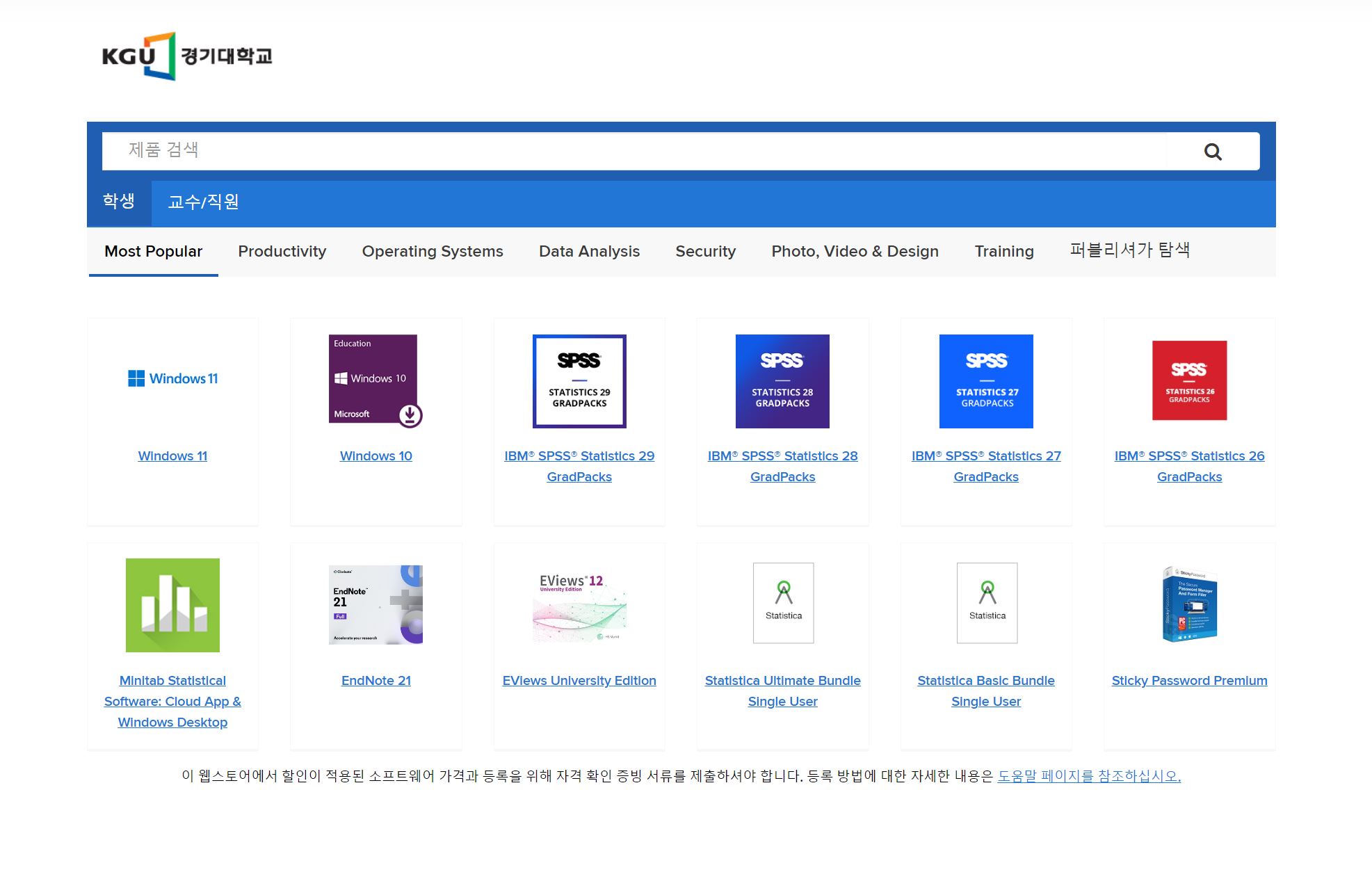Open the EndNote 21 product image
Screen dimensions: 1372x895
[376, 605]
